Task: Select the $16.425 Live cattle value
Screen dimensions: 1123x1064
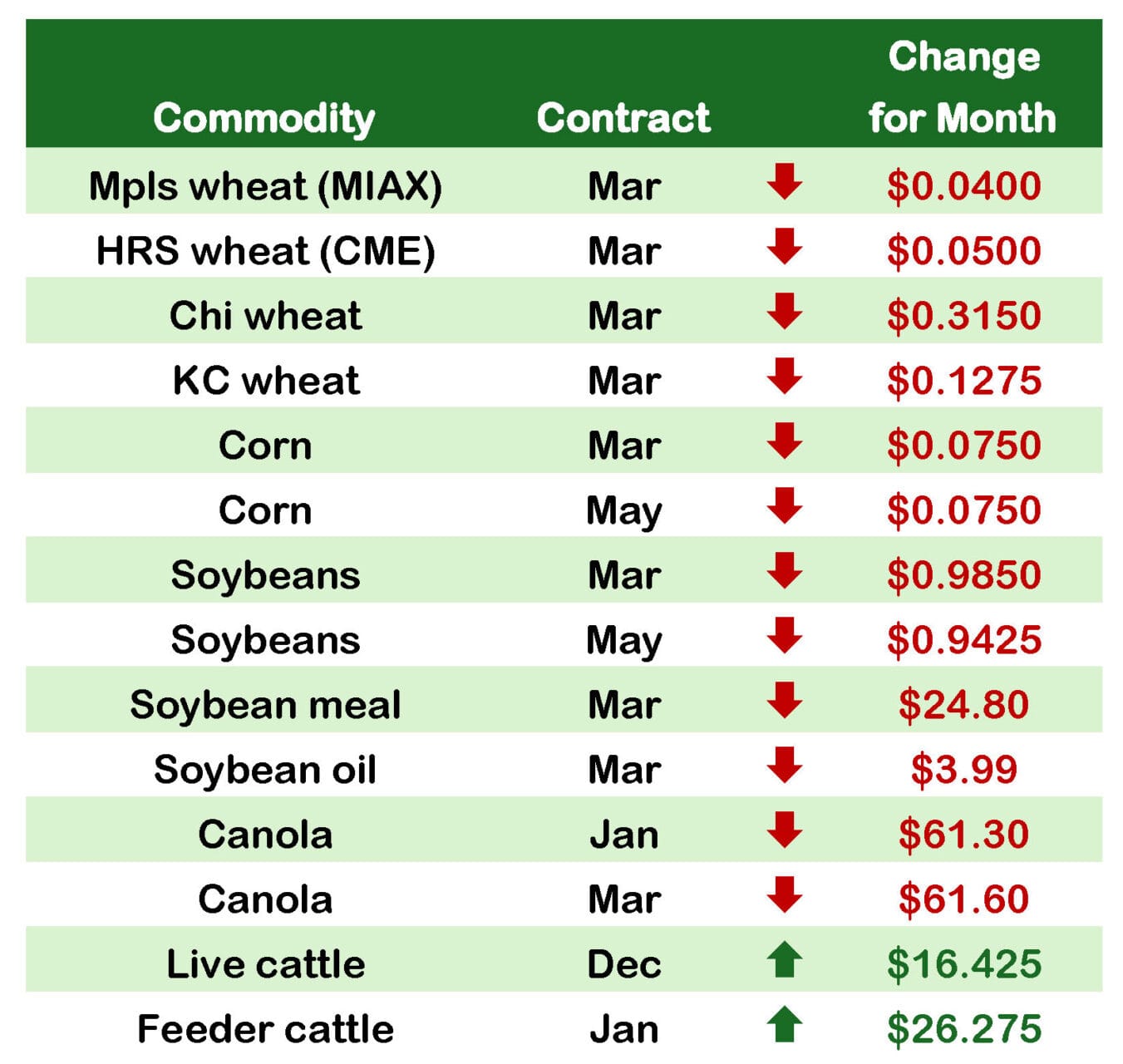Action: click(x=963, y=964)
